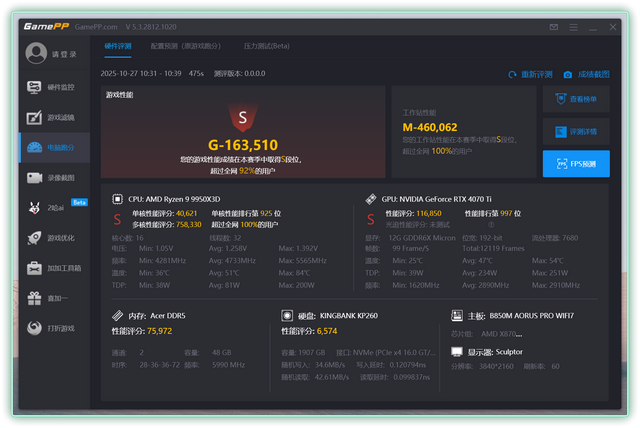
Task: Click the score screenshot (成绩截图) link
Action: click(x=593, y=75)
